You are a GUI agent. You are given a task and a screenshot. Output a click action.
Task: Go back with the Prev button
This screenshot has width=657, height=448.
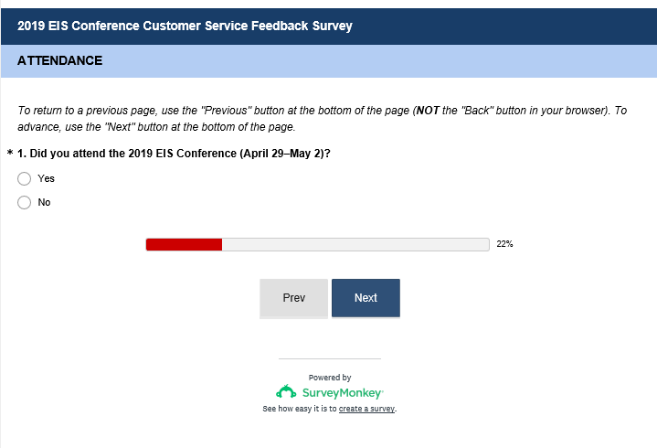[x=294, y=298]
